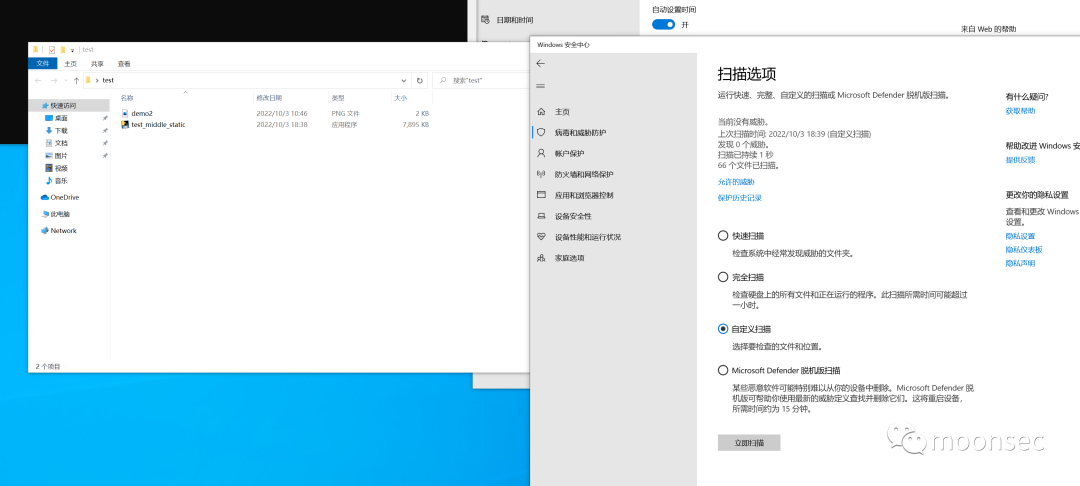Screen dimensions: 1080x486
Task: Select the 快速扫描 radio option
Action: click(723, 235)
